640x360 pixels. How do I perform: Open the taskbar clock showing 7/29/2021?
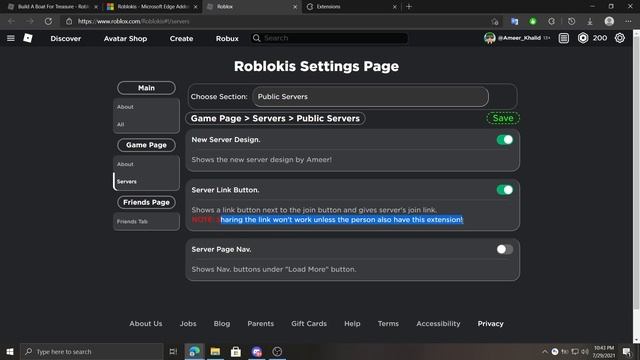604,351
